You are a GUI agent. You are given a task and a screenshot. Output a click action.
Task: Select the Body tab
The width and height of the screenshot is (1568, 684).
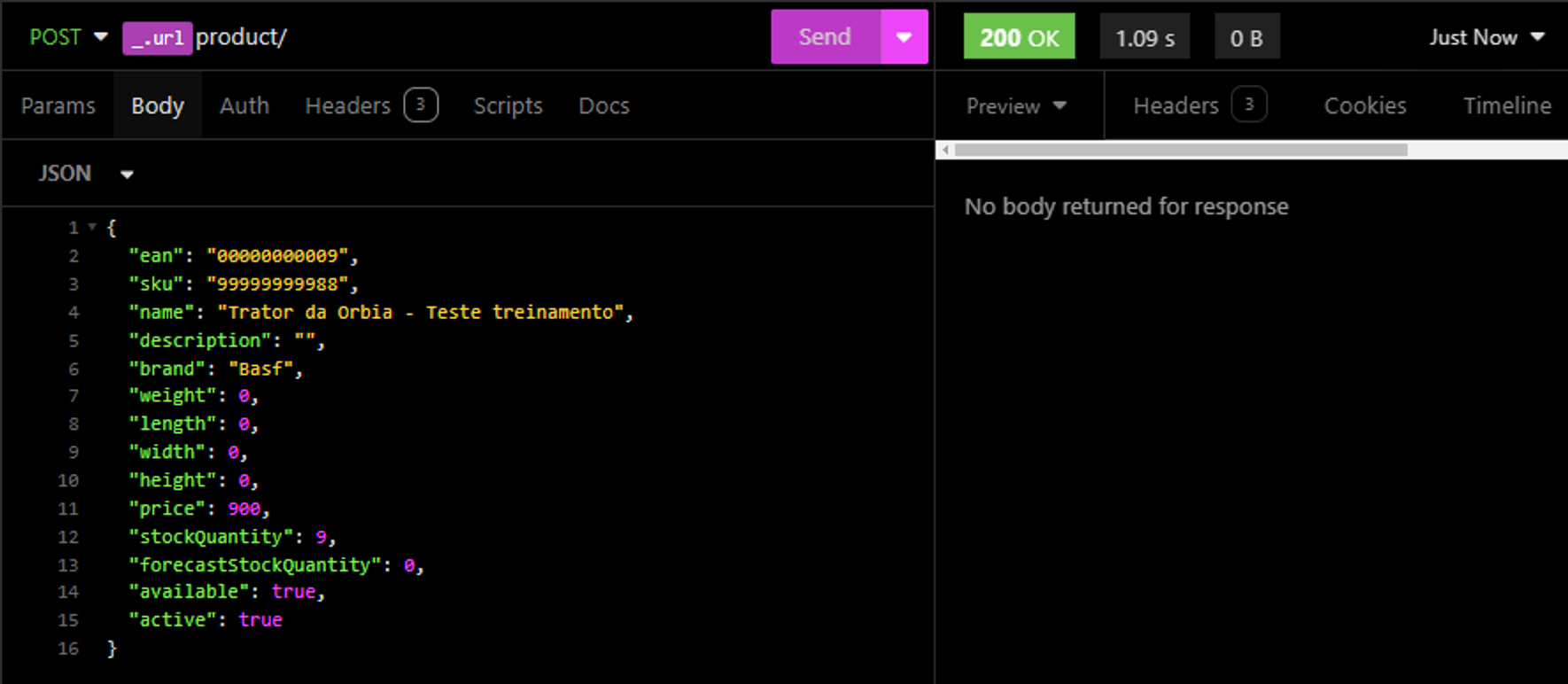(158, 105)
